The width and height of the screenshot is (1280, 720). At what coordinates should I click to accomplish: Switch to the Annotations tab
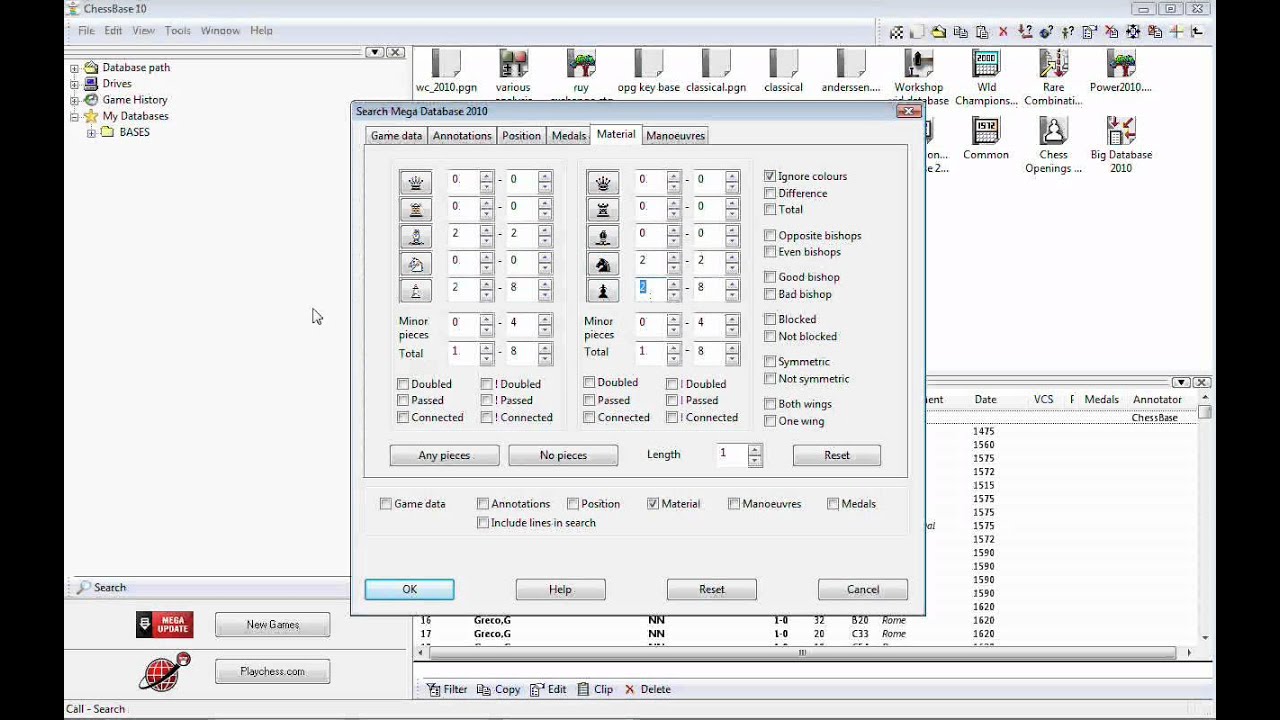click(462, 135)
